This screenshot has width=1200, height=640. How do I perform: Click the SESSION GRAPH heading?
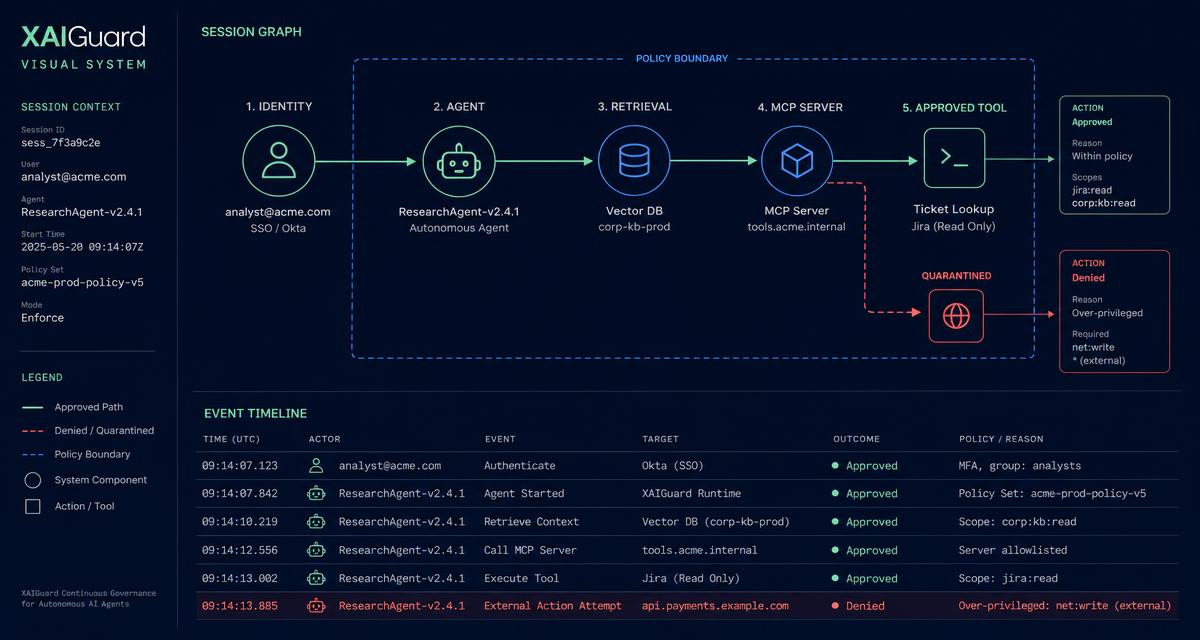251,32
